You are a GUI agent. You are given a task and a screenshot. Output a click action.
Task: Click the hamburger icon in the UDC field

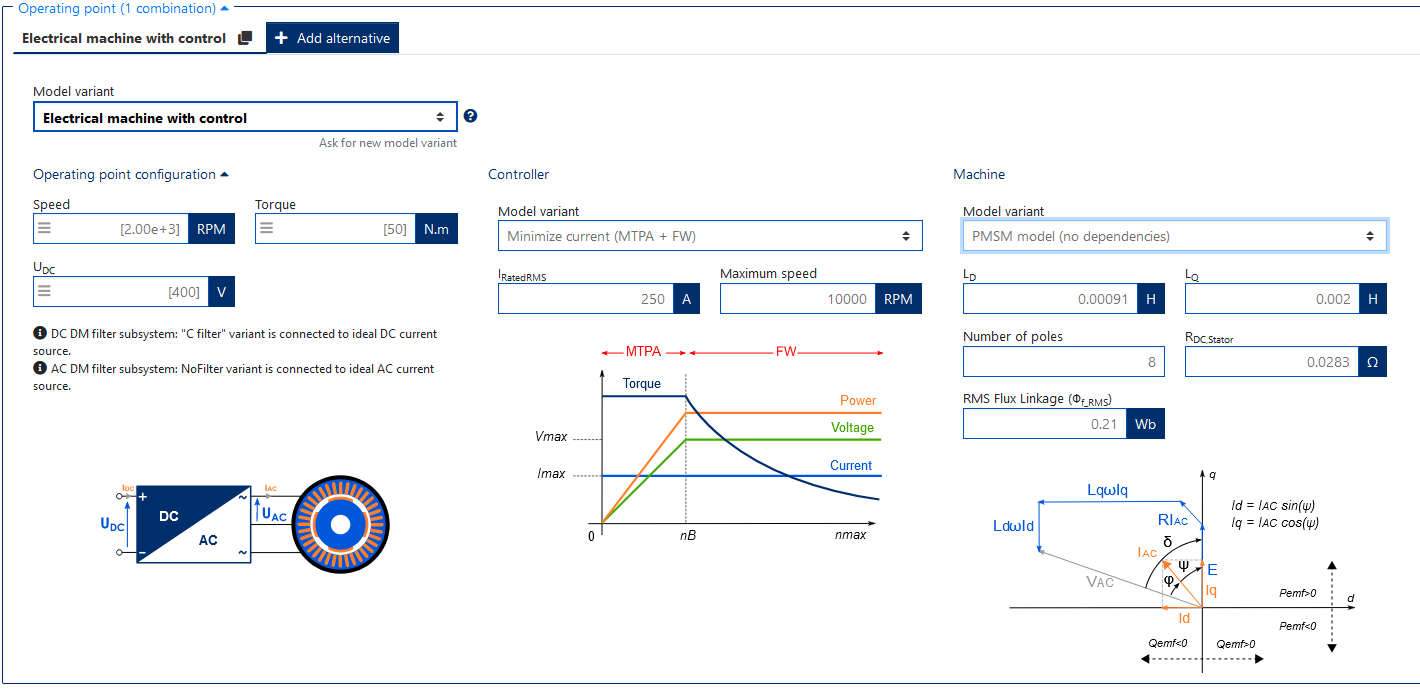pos(44,292)
